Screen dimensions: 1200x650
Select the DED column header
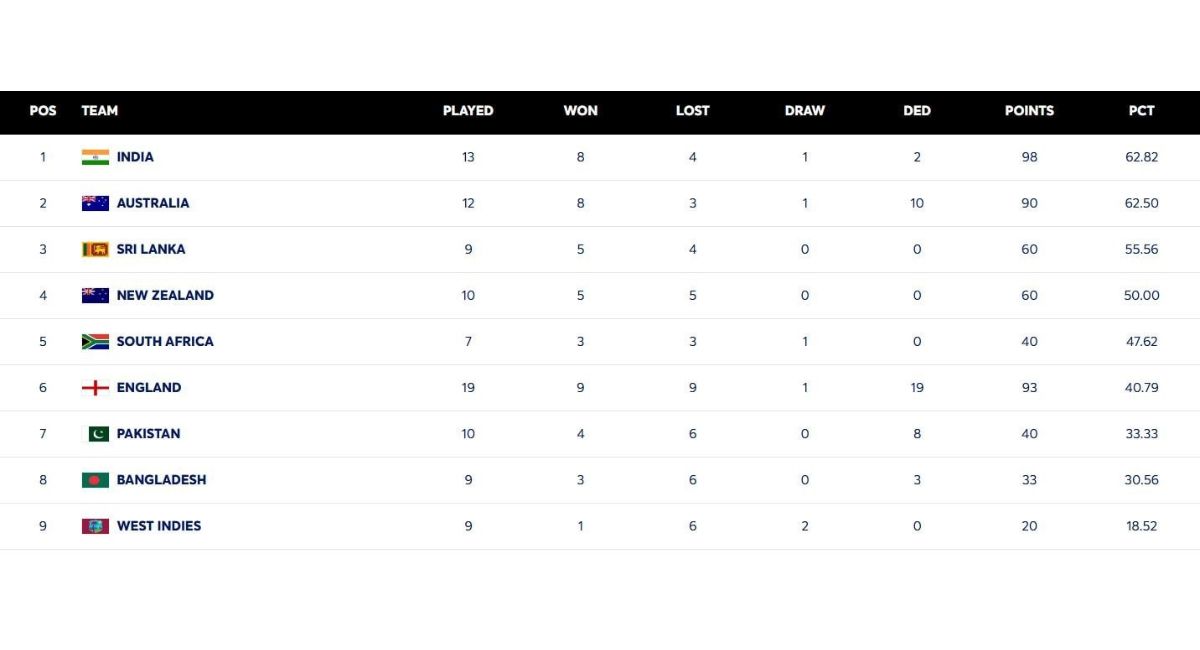(x=917, y=111)
